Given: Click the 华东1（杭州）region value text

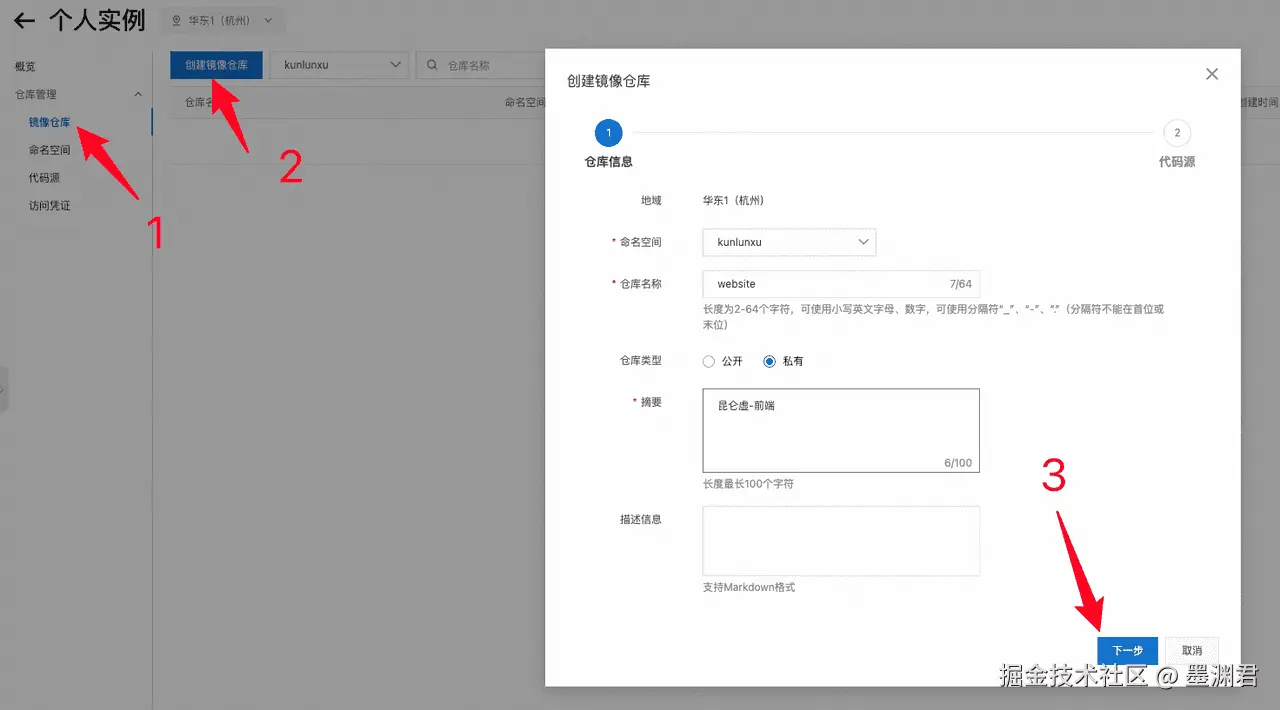Looking at the screenshot, I should coord(732,200).
